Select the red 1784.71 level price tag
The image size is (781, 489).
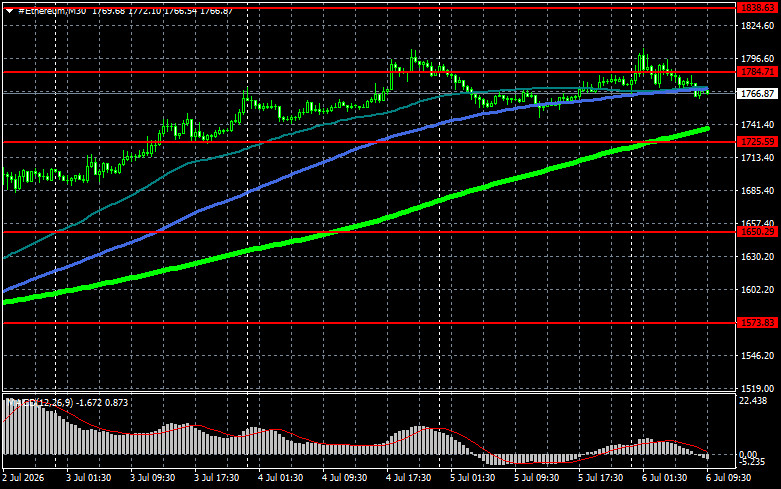[x=757, y=72]
